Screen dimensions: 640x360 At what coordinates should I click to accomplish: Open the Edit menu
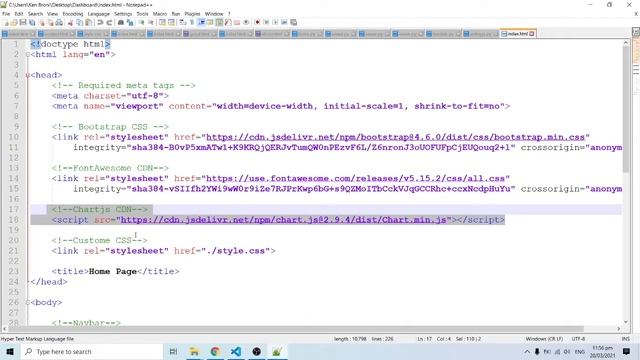tap(19, 14)
